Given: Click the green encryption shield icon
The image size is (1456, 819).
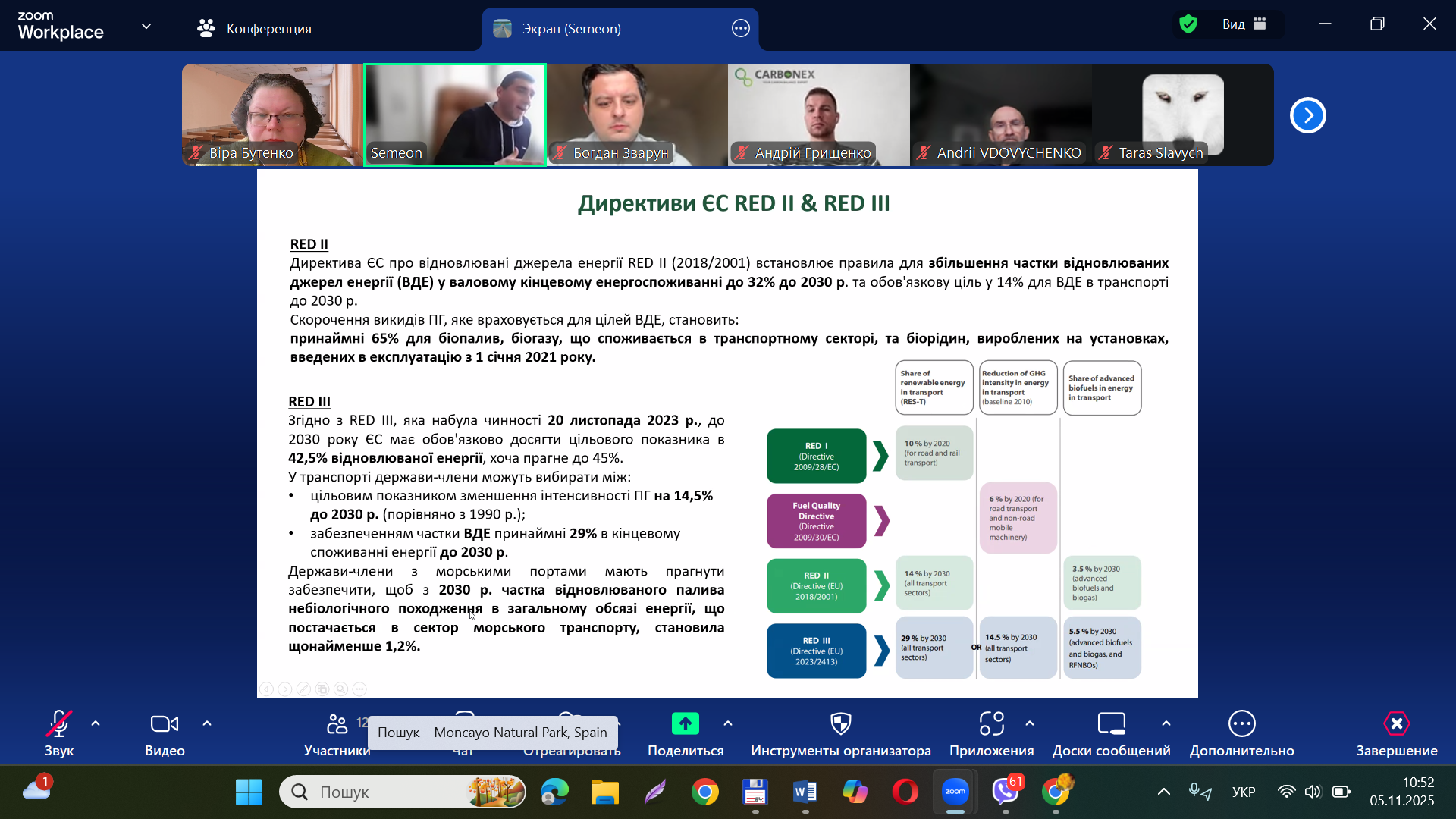Looking at the screenshot, I should (1188, 24).
